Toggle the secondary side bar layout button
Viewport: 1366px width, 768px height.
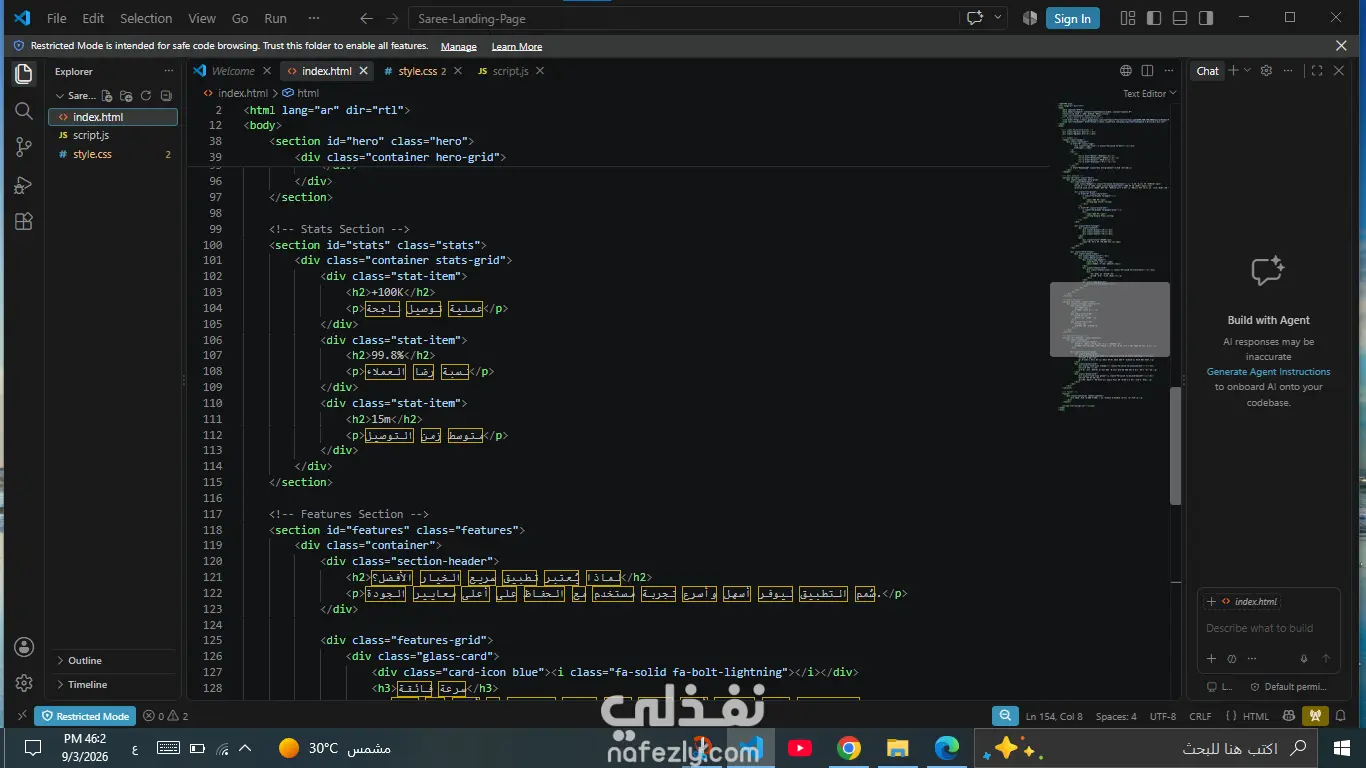click(1206, 18)
